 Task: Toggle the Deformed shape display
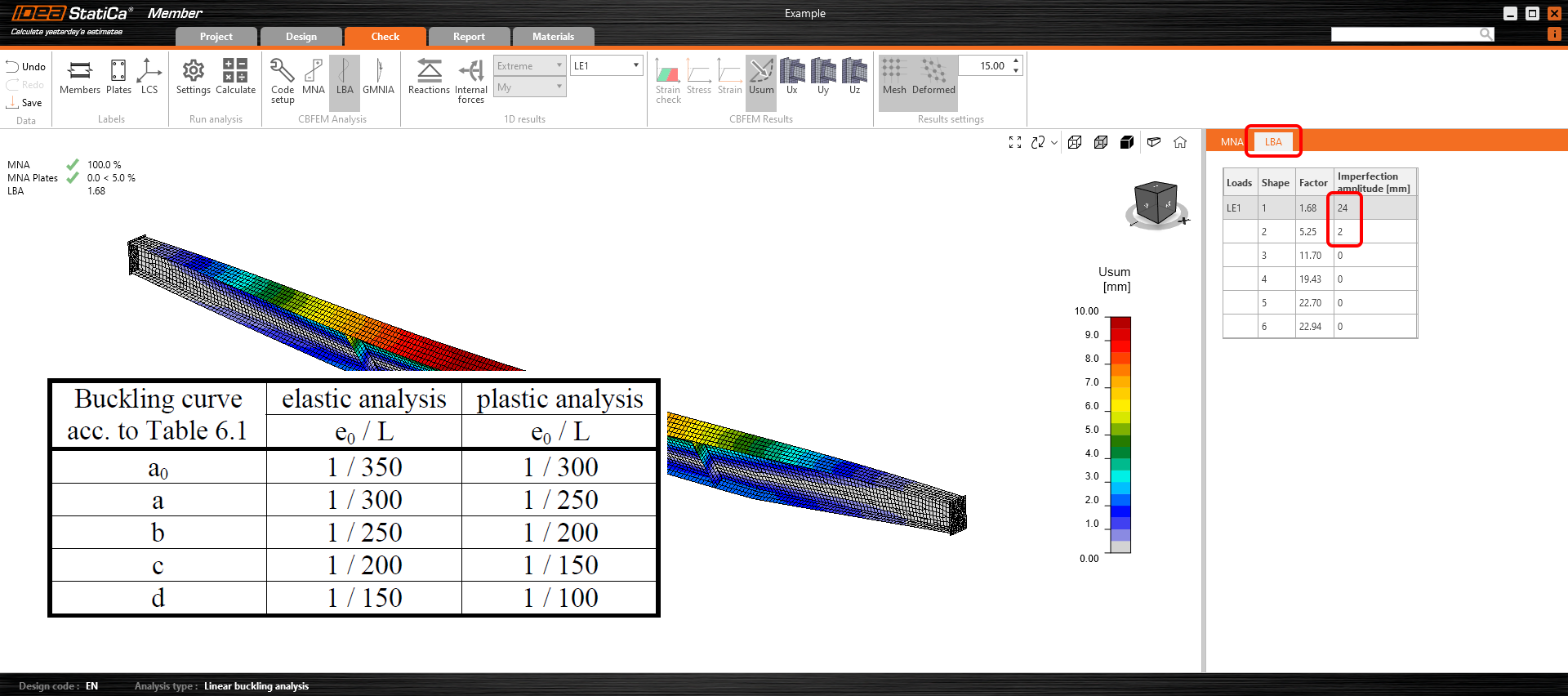tap(933, 76)
